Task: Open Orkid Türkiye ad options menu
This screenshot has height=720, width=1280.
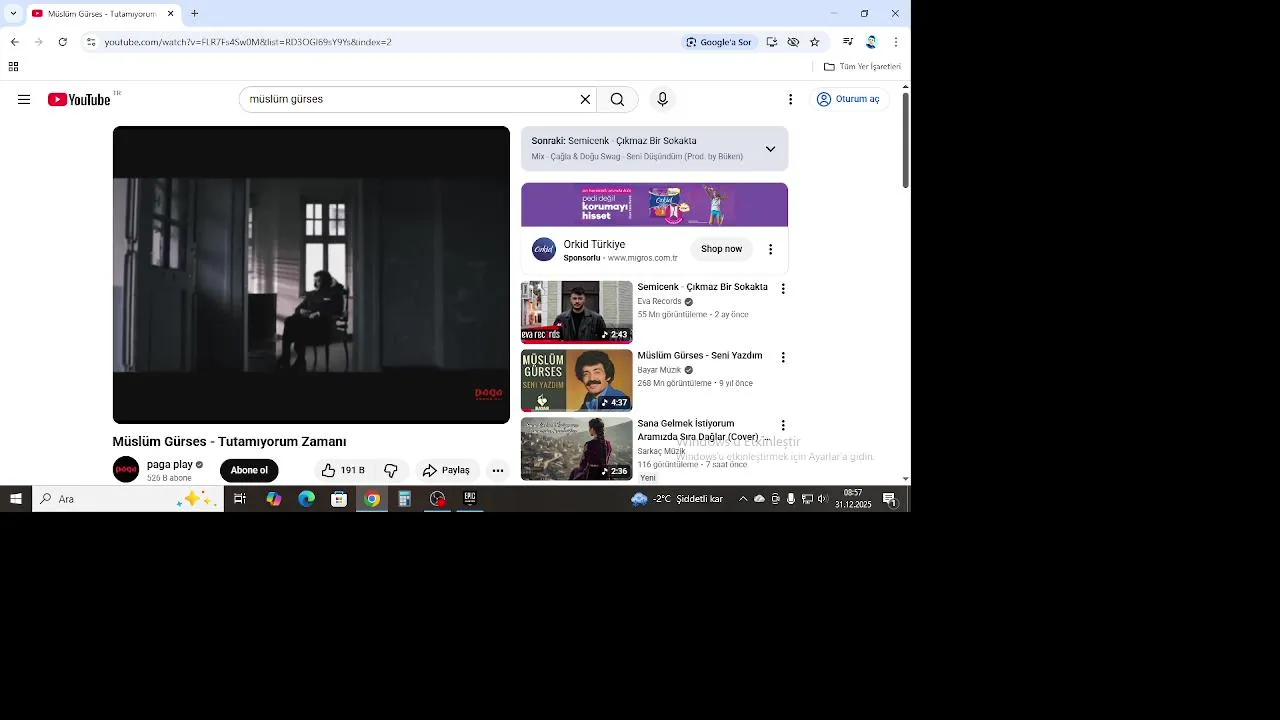Action: 770,249
